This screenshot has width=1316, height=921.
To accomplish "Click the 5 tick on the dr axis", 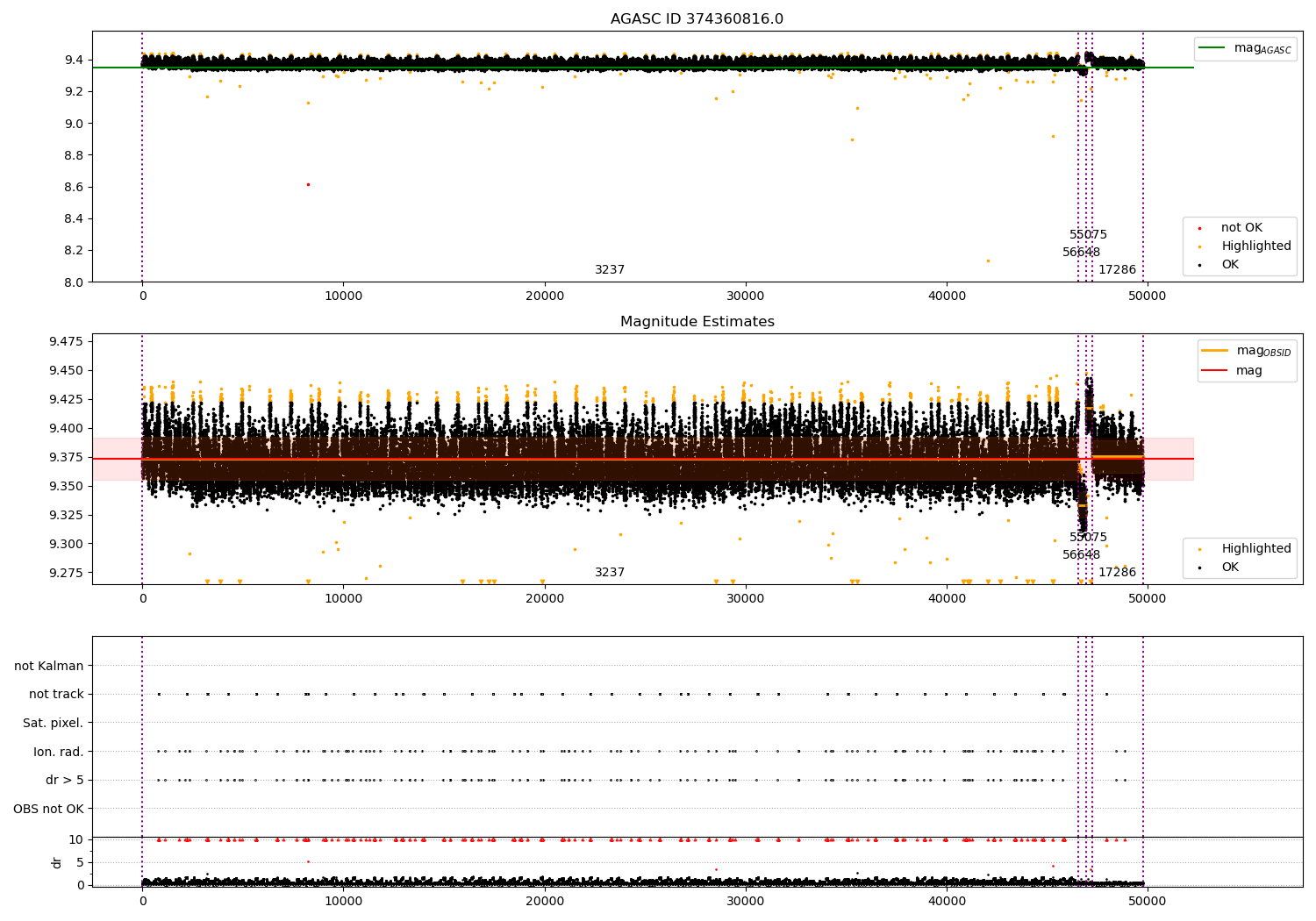I will pos(80,862).
